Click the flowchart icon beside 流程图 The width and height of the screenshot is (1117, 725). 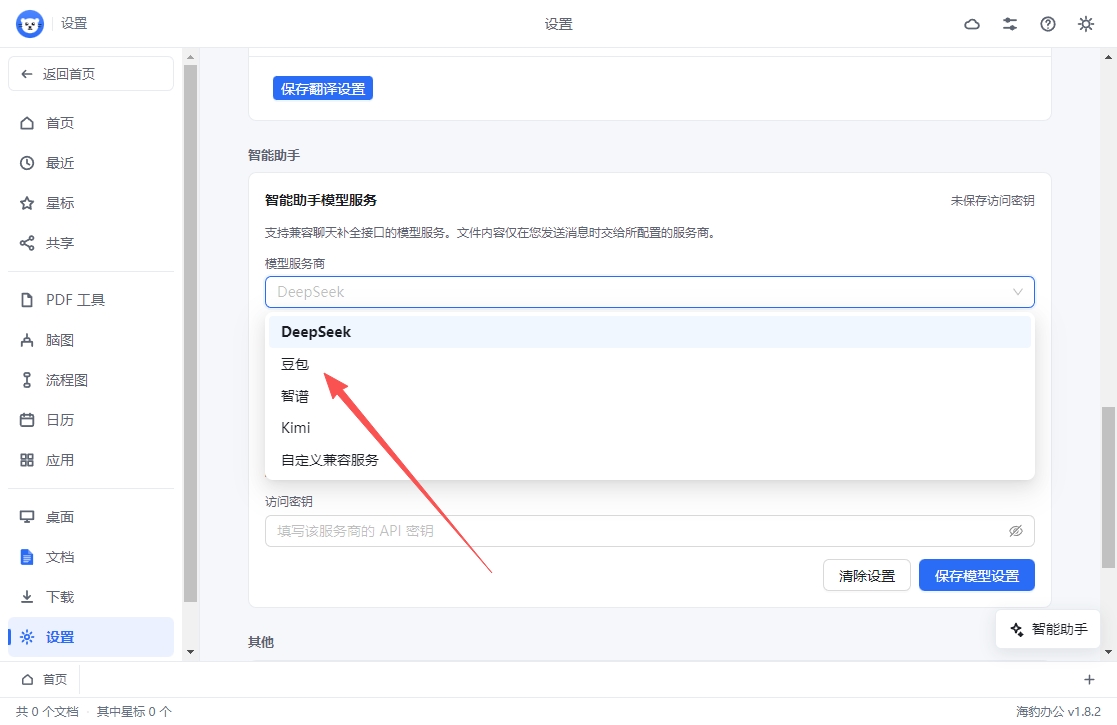coord(27,380)
